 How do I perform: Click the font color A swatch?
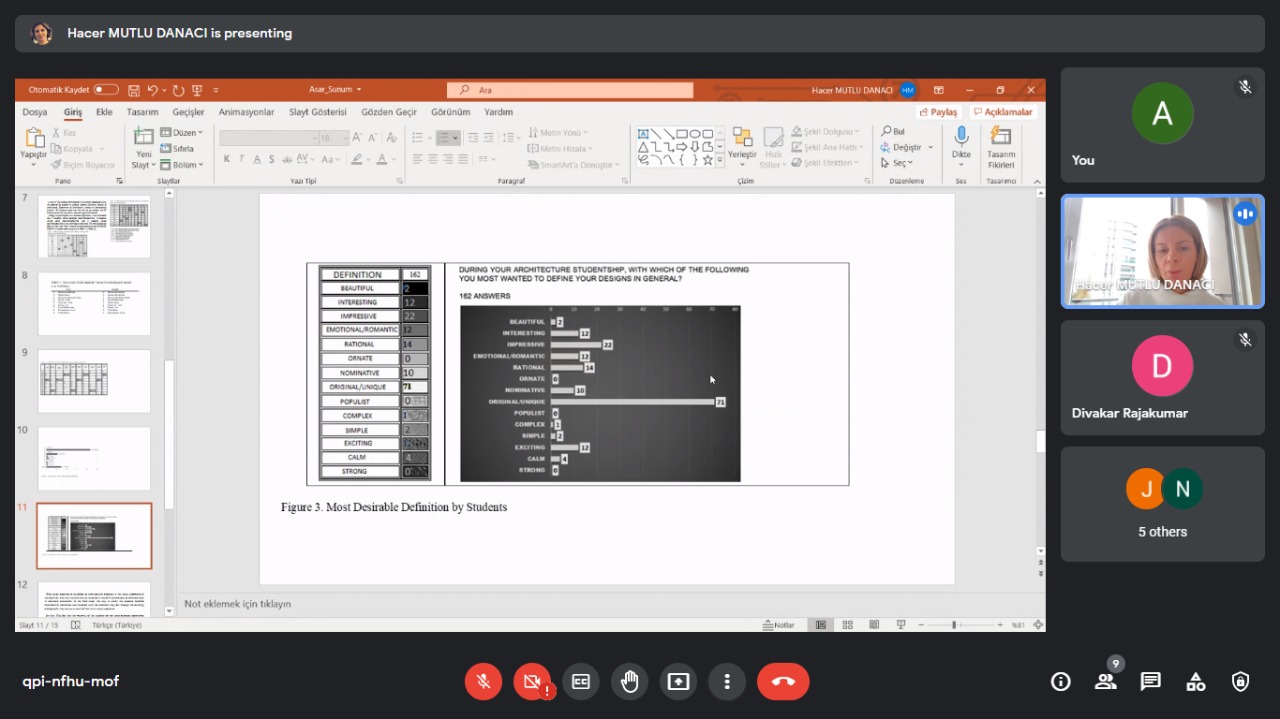point(381,159)
